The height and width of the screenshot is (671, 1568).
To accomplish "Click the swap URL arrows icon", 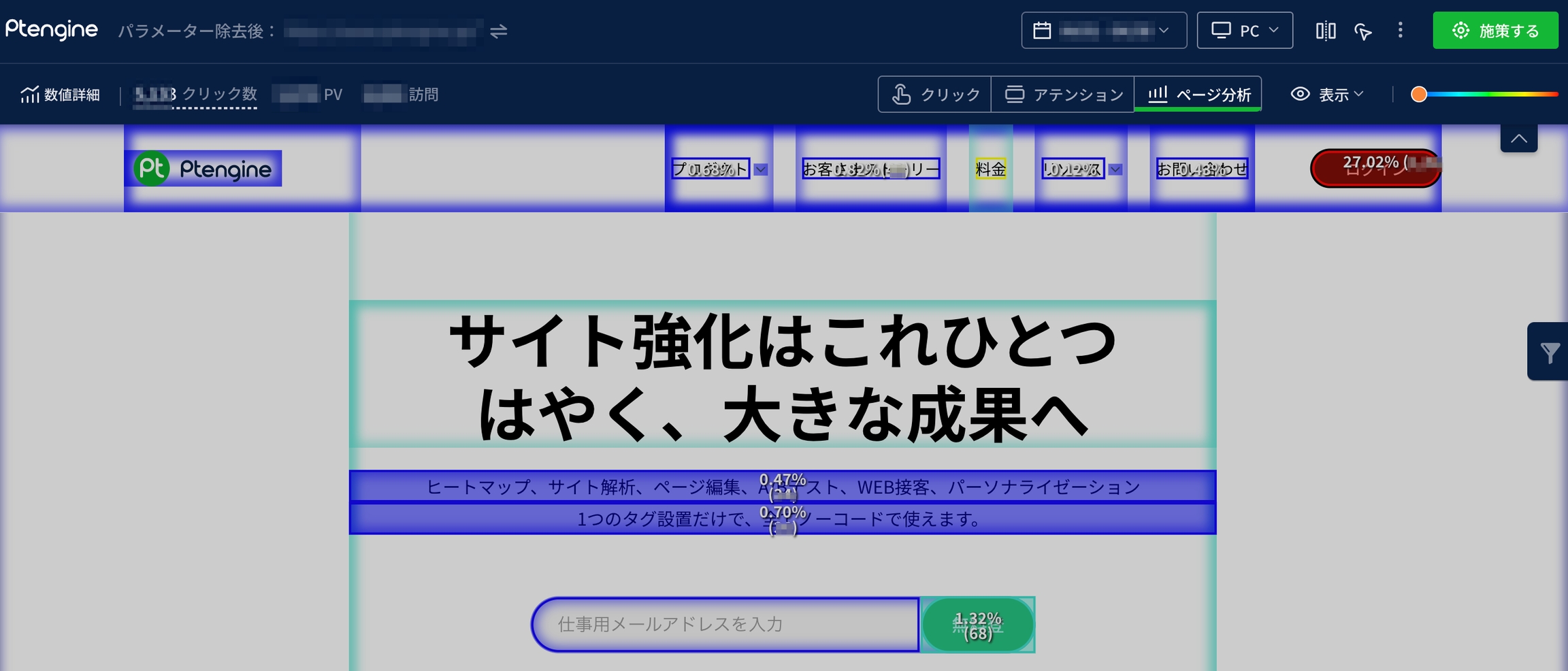I will (498, 31).
